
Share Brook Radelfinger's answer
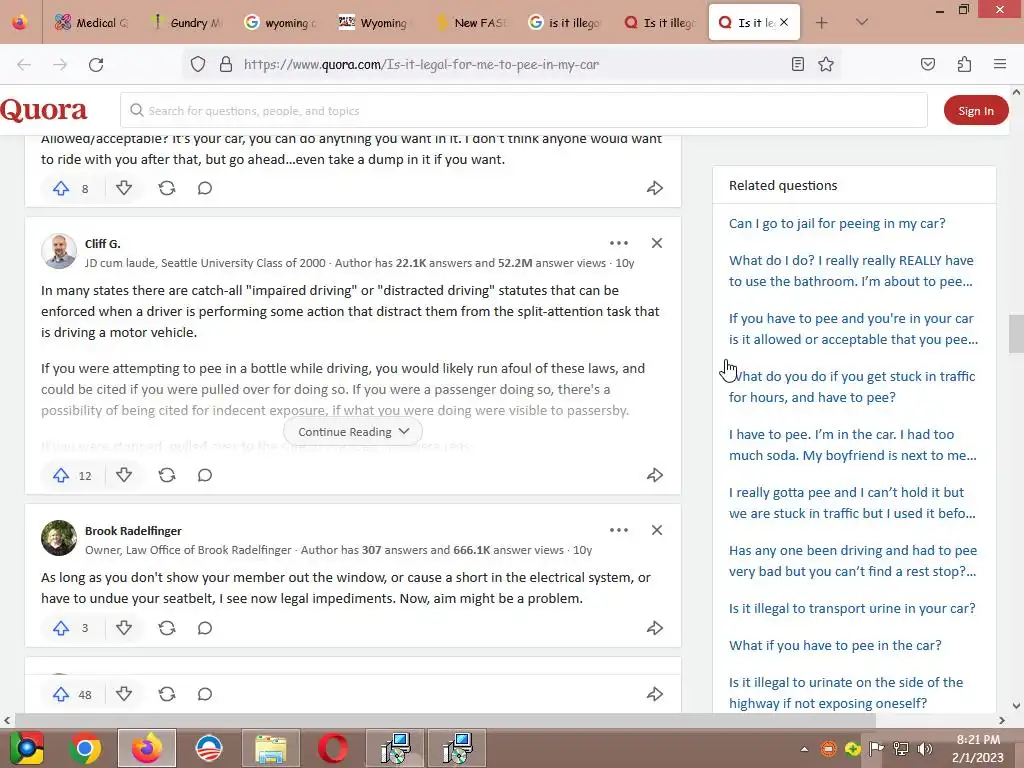coord(655,628)
